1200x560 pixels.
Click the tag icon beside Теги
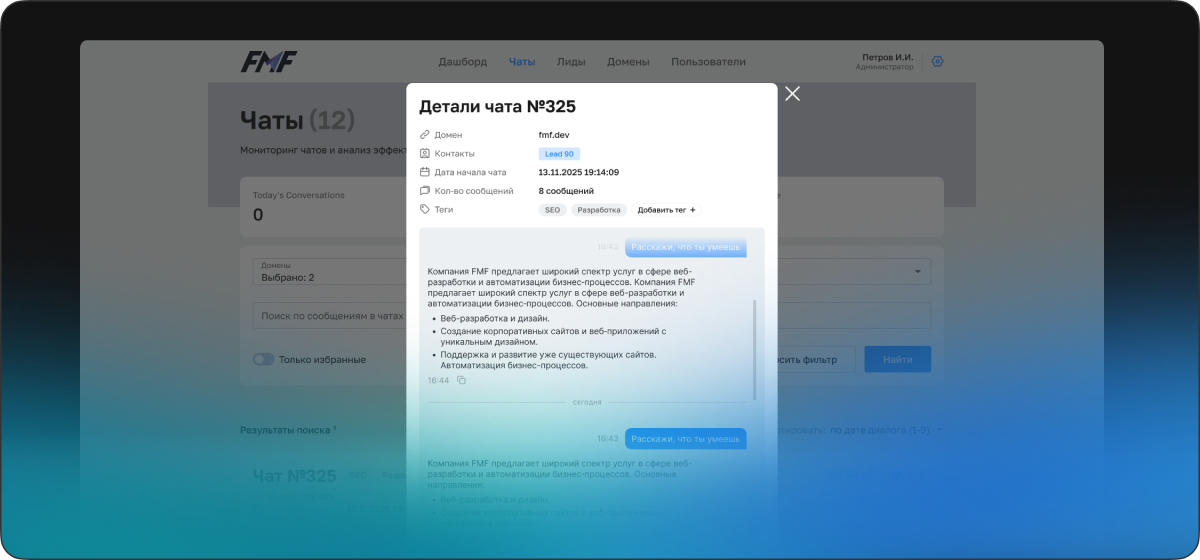pyautogui.click(x=425, y=210)
